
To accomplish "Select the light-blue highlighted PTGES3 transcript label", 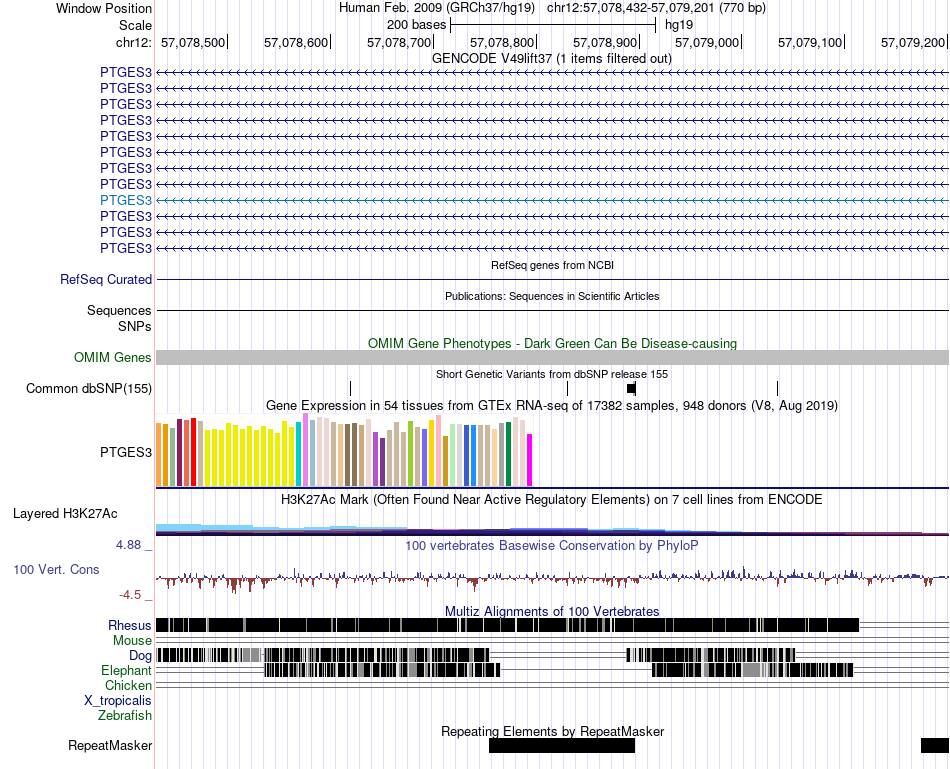I will (126, 201).
